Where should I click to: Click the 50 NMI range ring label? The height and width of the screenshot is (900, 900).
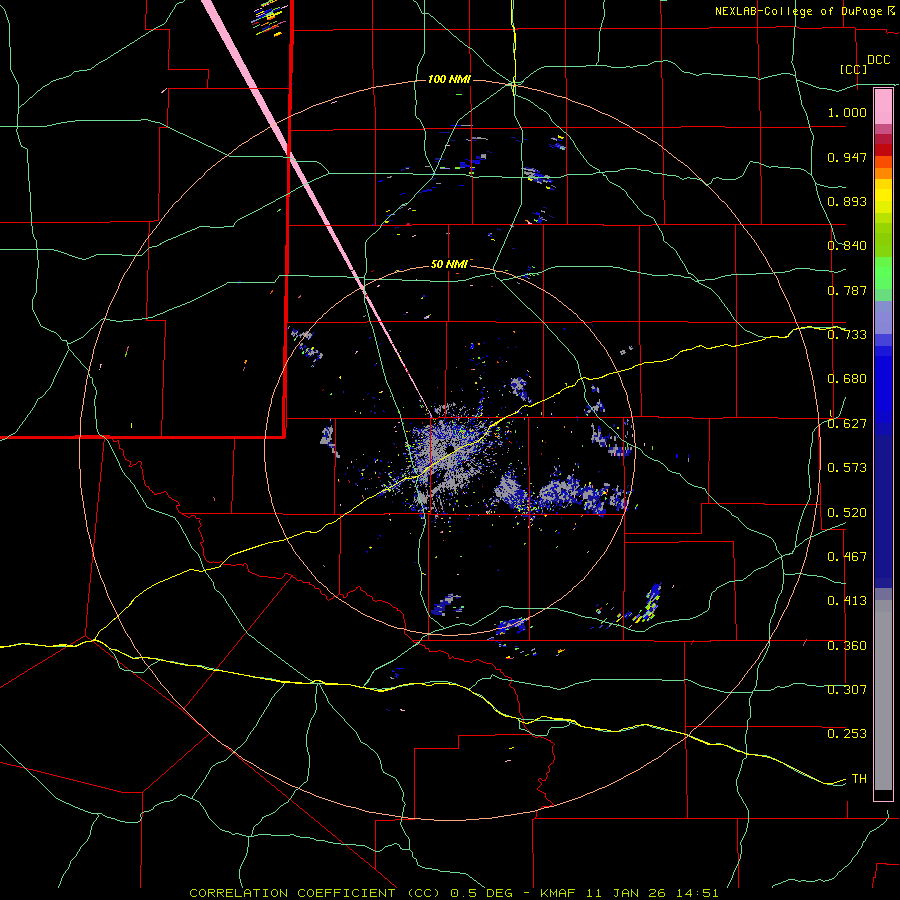pos(449,265)
